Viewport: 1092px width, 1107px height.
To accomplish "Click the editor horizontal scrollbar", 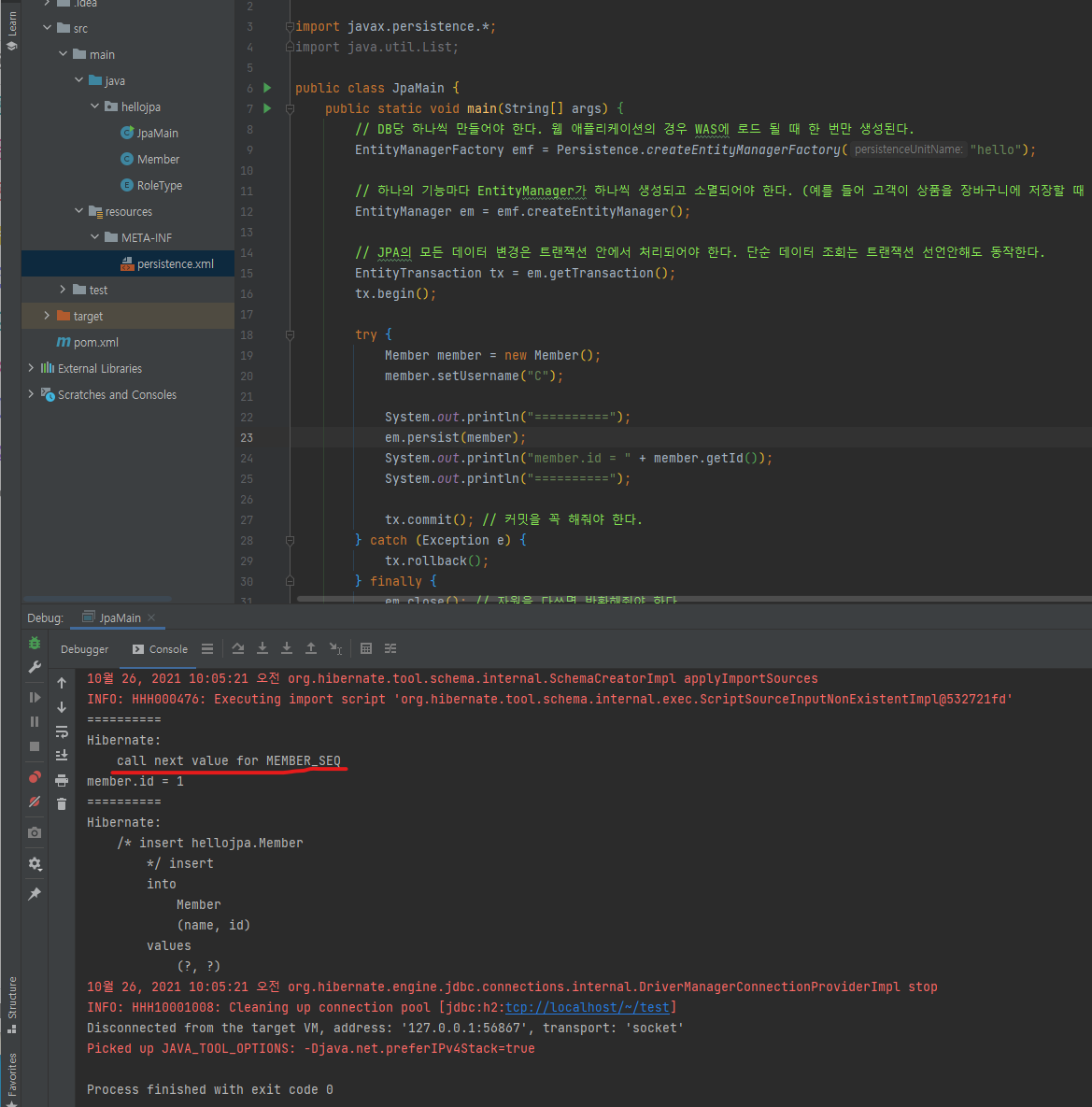I will click(694, 599).
